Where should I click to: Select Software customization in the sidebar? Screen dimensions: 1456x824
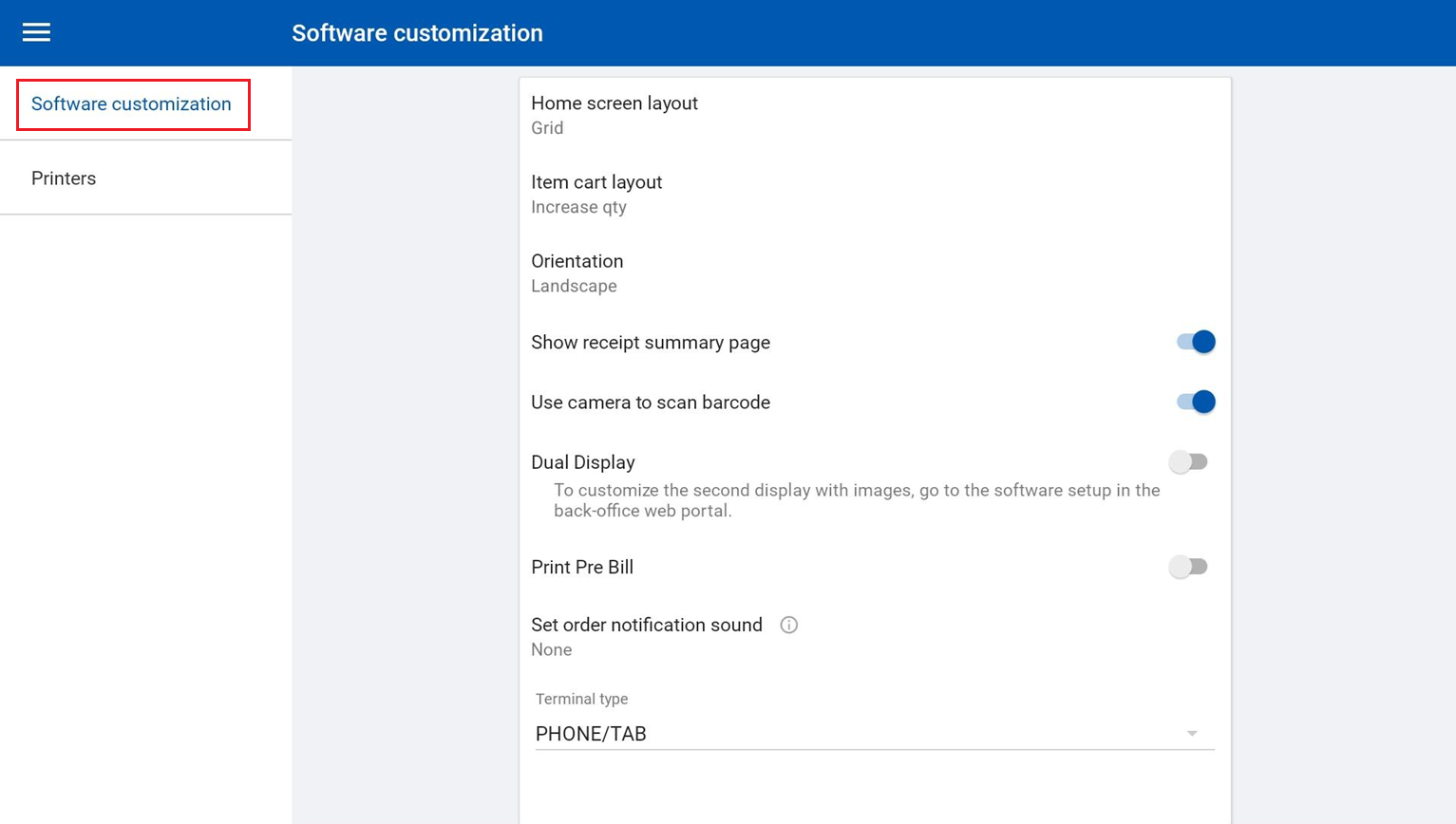[131, 104]
